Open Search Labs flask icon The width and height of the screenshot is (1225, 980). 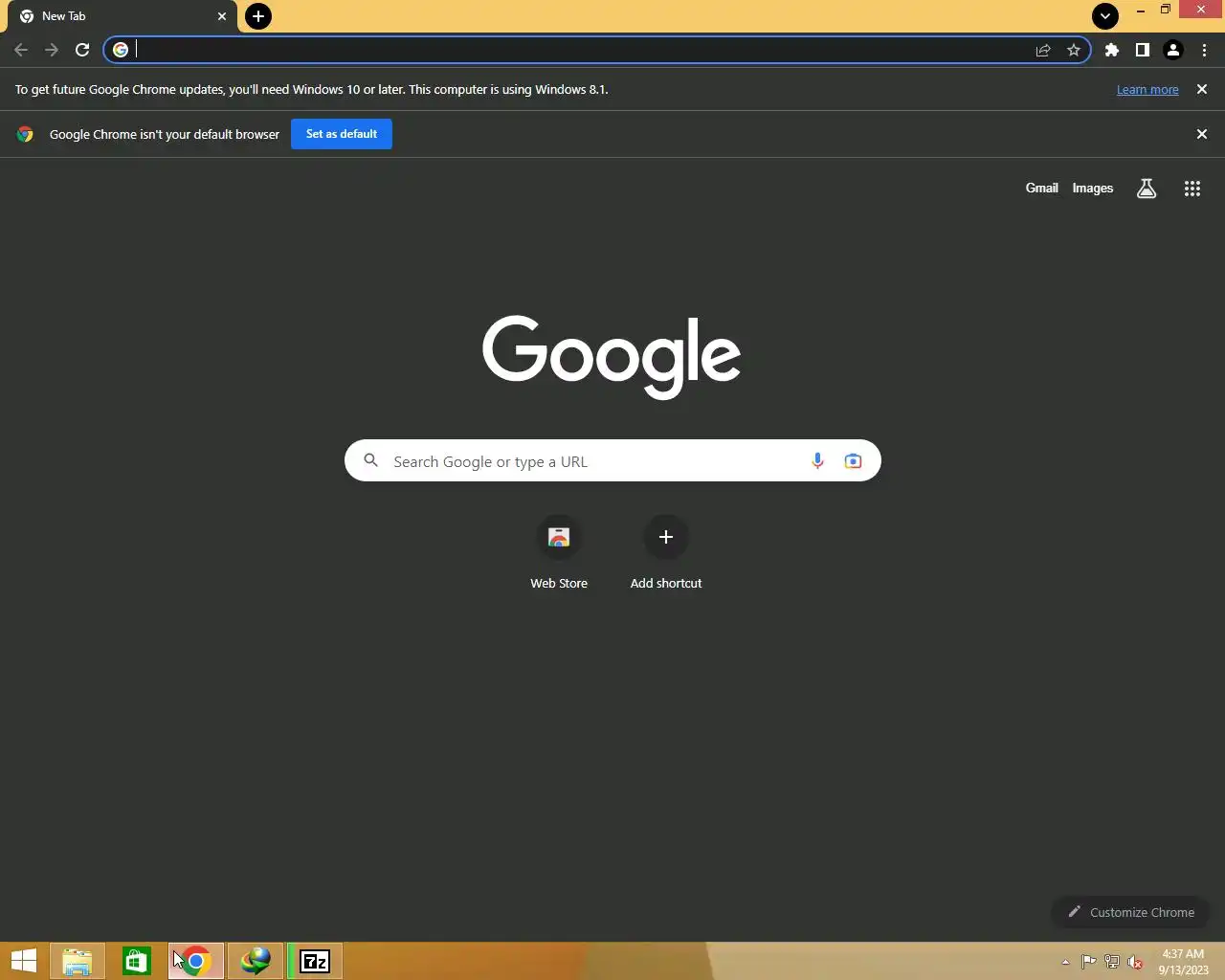(x=1147, y=189)
